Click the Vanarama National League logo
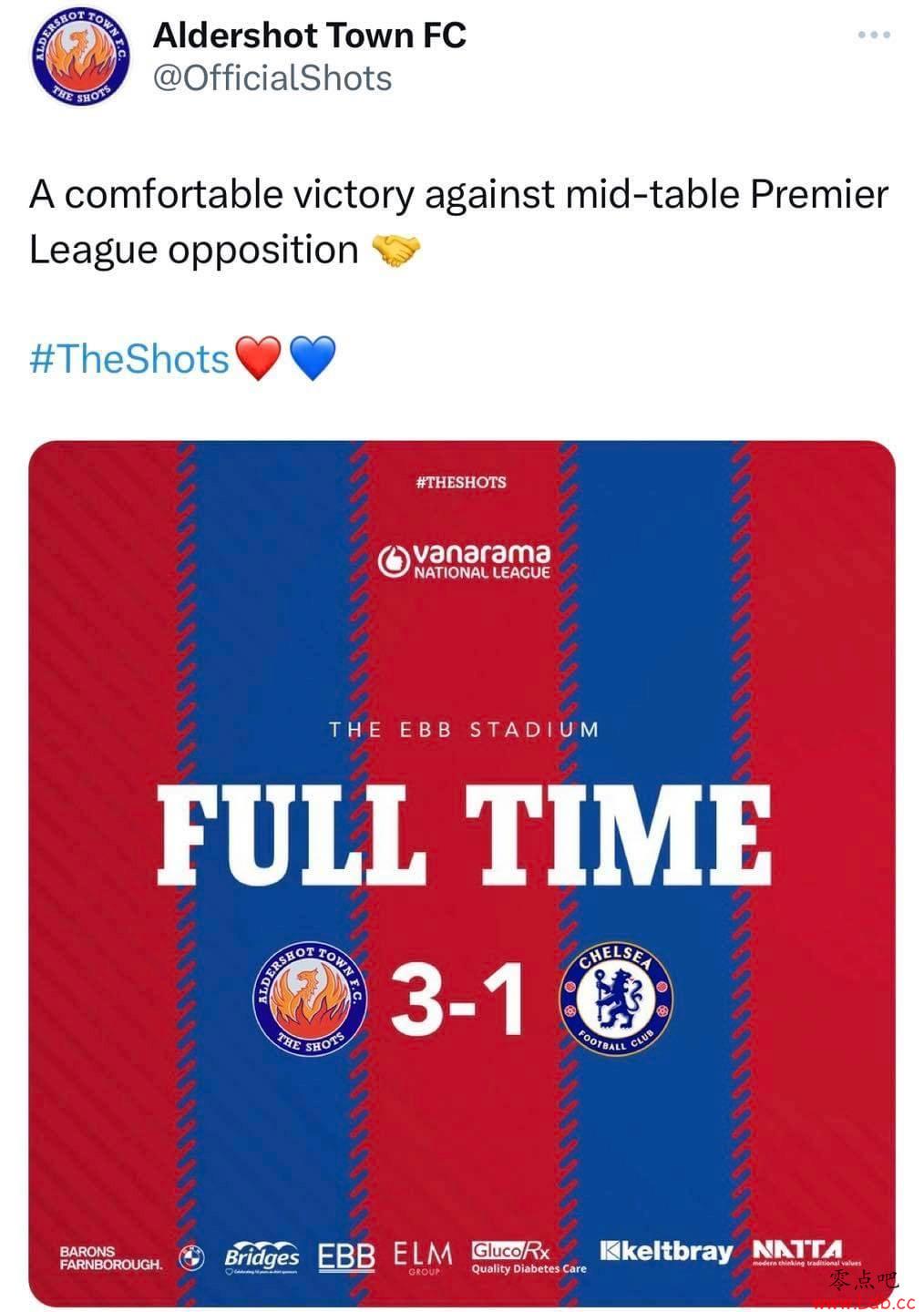 tap(465, 561)
